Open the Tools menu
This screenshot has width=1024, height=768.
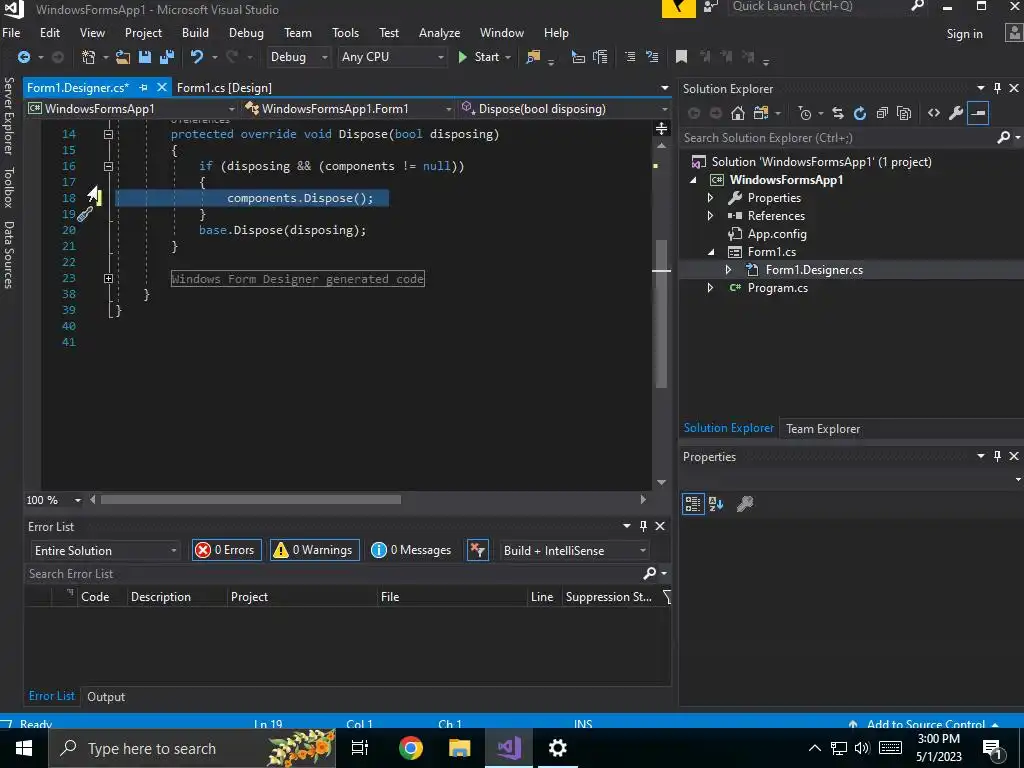click(x=345, y=33)
